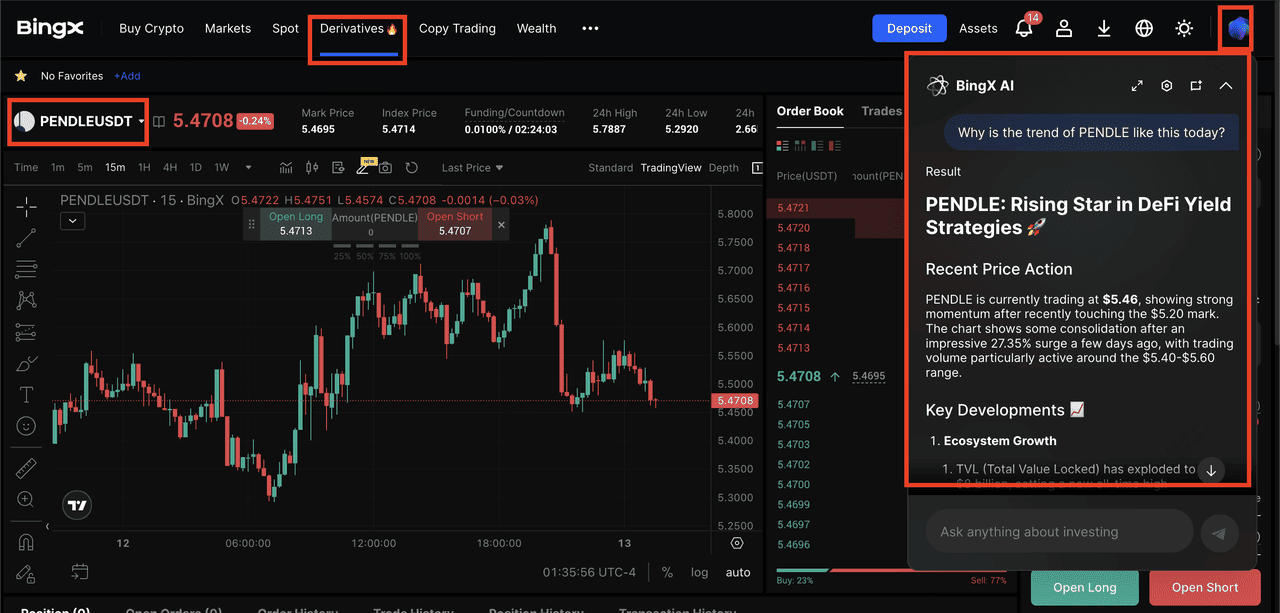1280x613 pixels.
Task: Toggle light/dark theme sun icon
Action: click(1184, 28)
